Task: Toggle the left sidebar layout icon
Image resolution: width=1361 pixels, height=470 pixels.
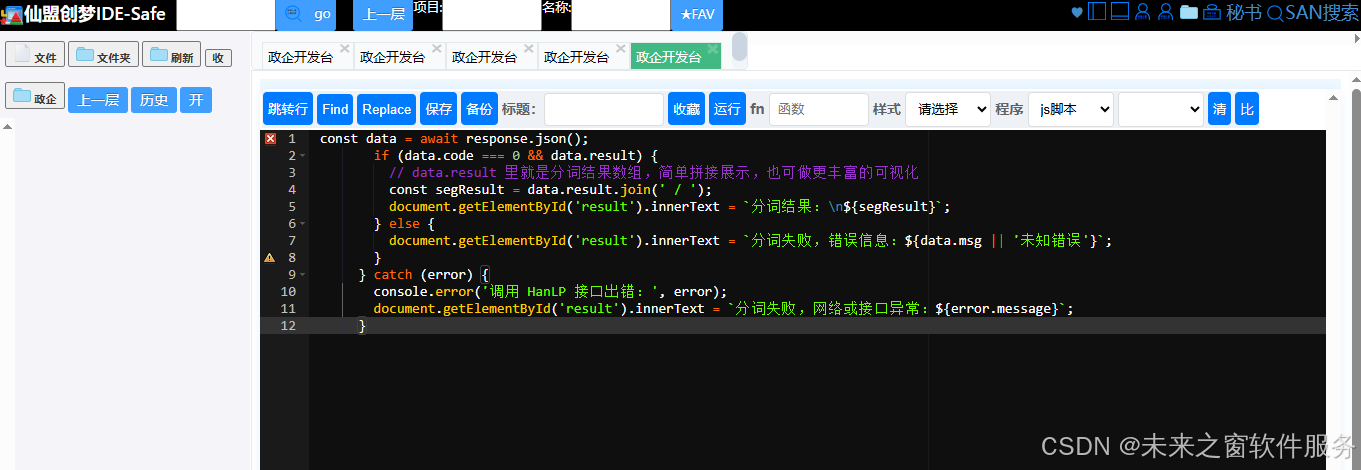Action: coord(1097,12)
